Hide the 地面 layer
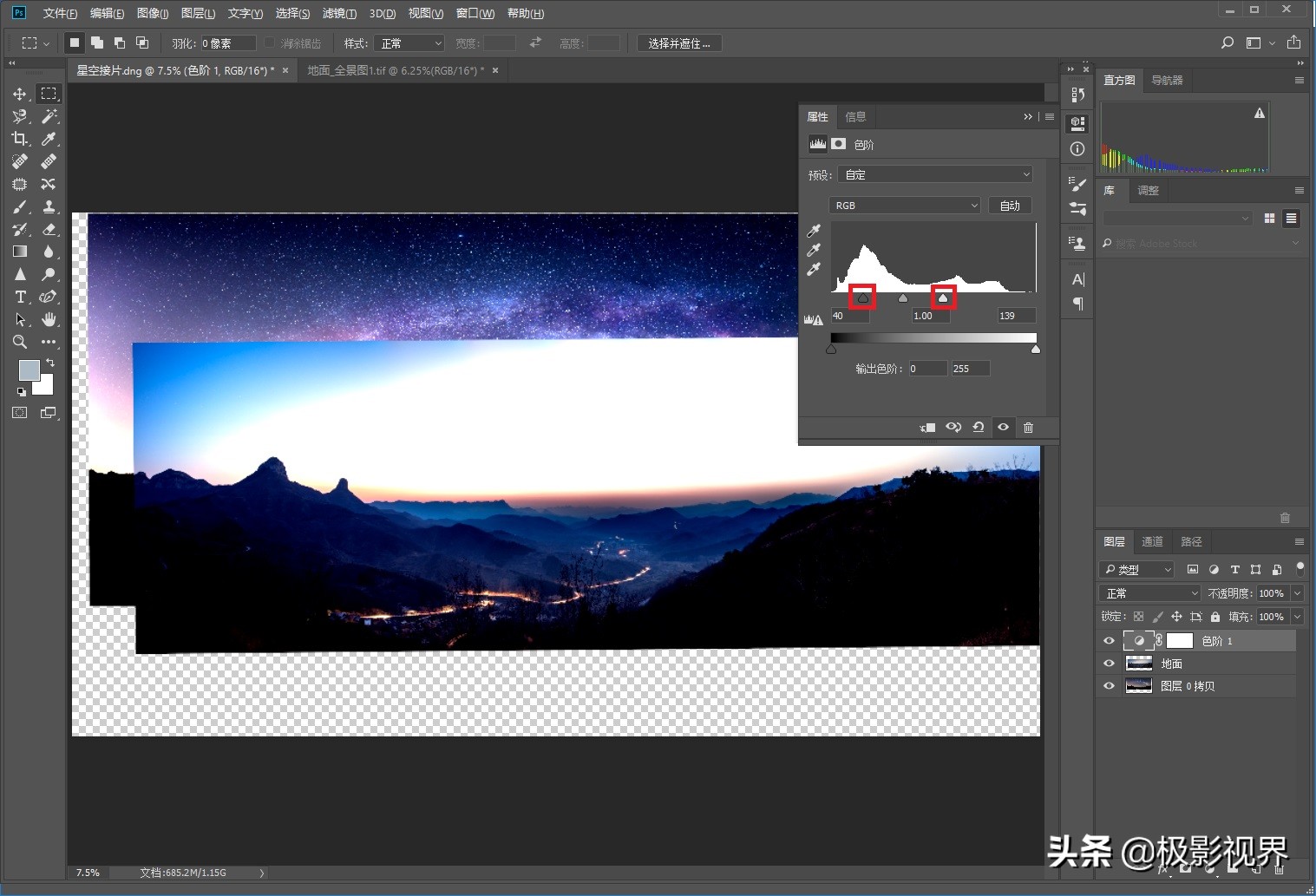The image size is (1316, 896). [x=1109, y=664]
